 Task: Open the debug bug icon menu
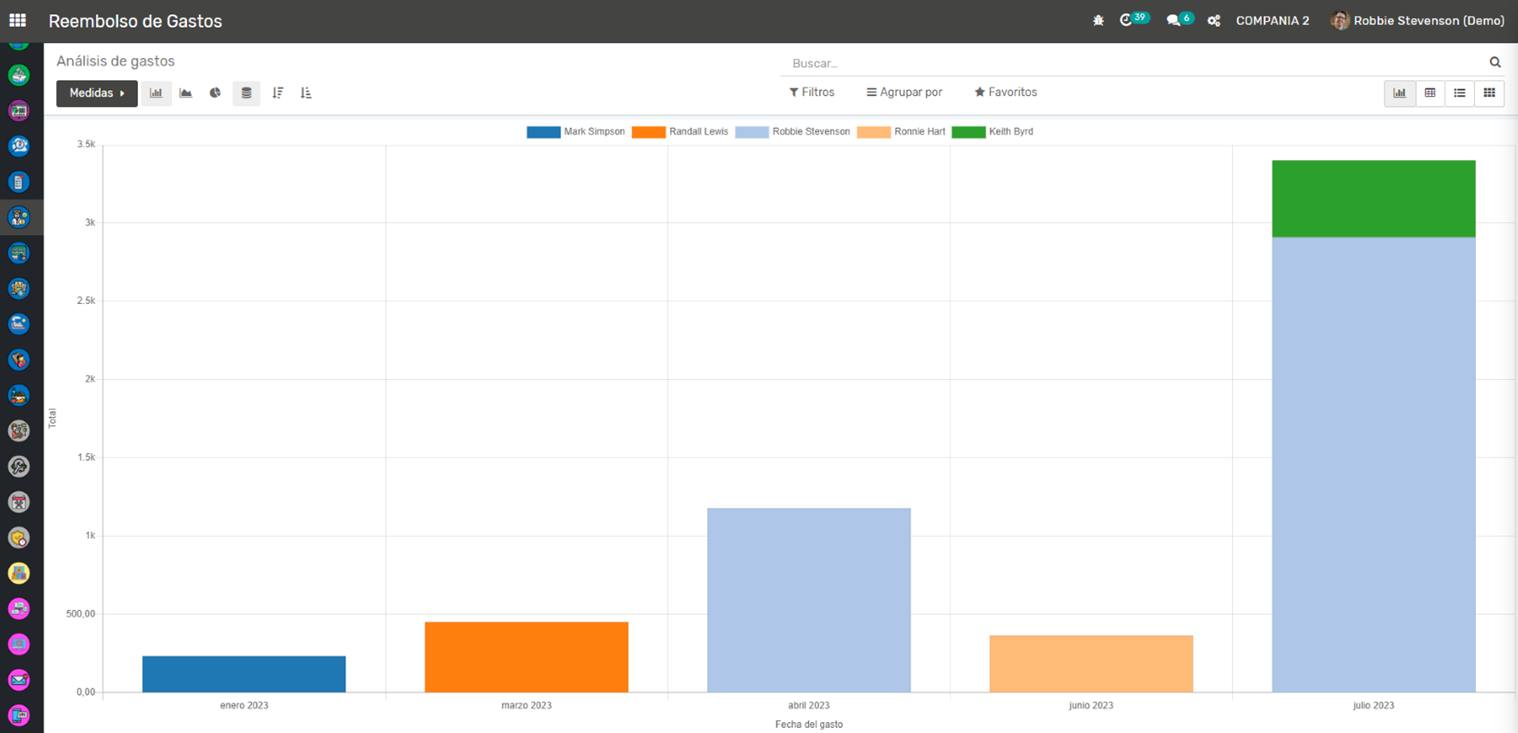(x=1098, y=21)
